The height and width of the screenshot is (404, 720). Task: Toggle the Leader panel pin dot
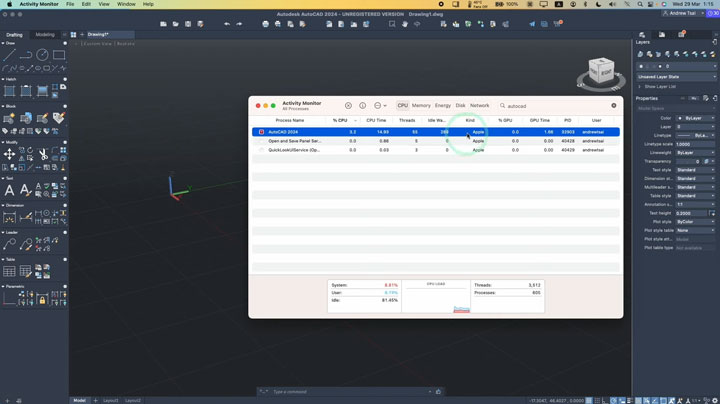(x=65, y=232)
